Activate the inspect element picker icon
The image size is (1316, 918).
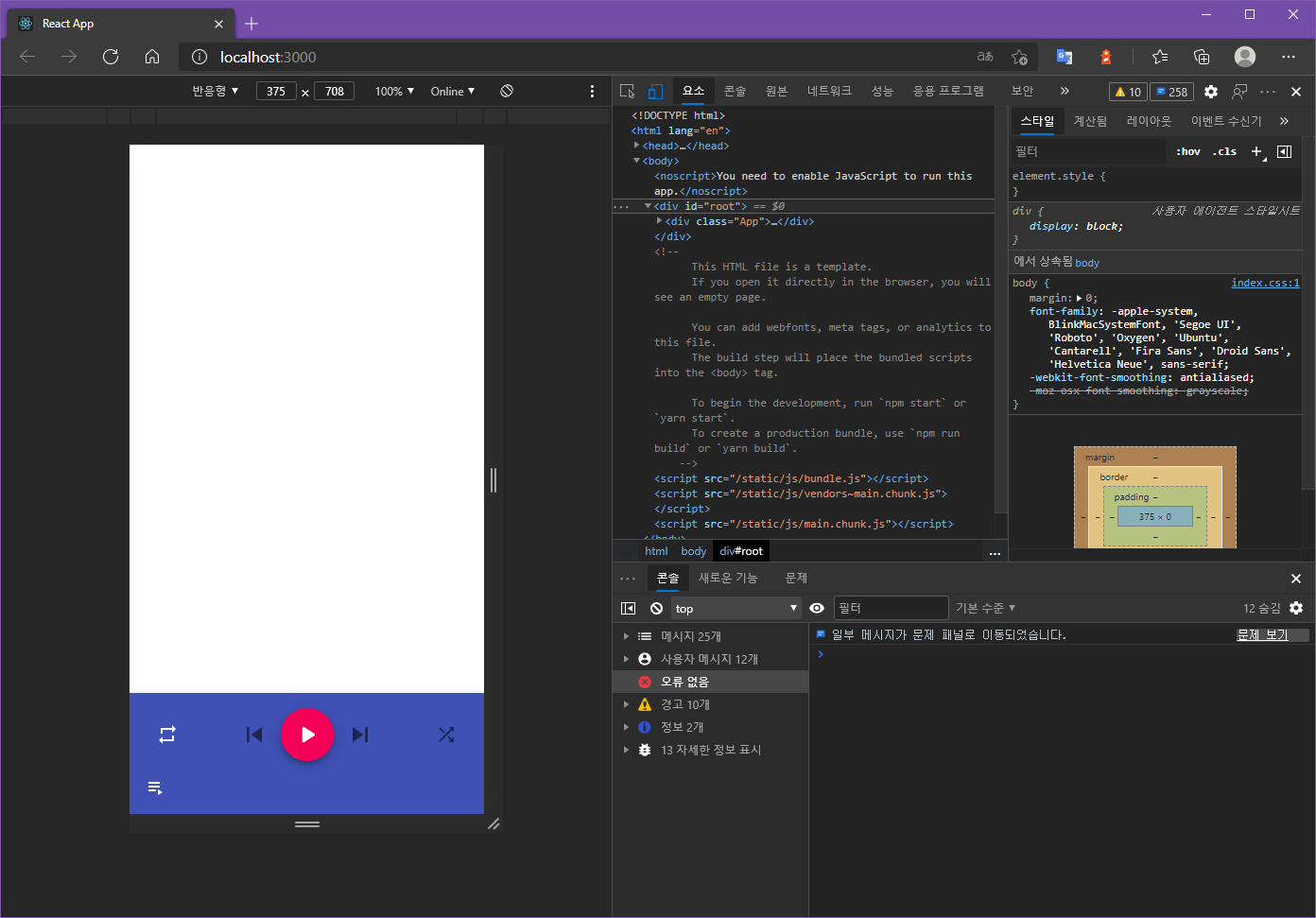[627, 91]
